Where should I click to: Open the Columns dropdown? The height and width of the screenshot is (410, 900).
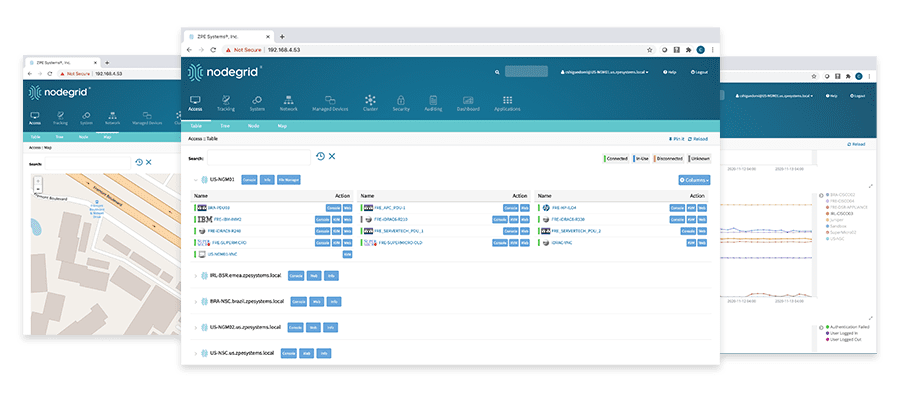point(694,180)
